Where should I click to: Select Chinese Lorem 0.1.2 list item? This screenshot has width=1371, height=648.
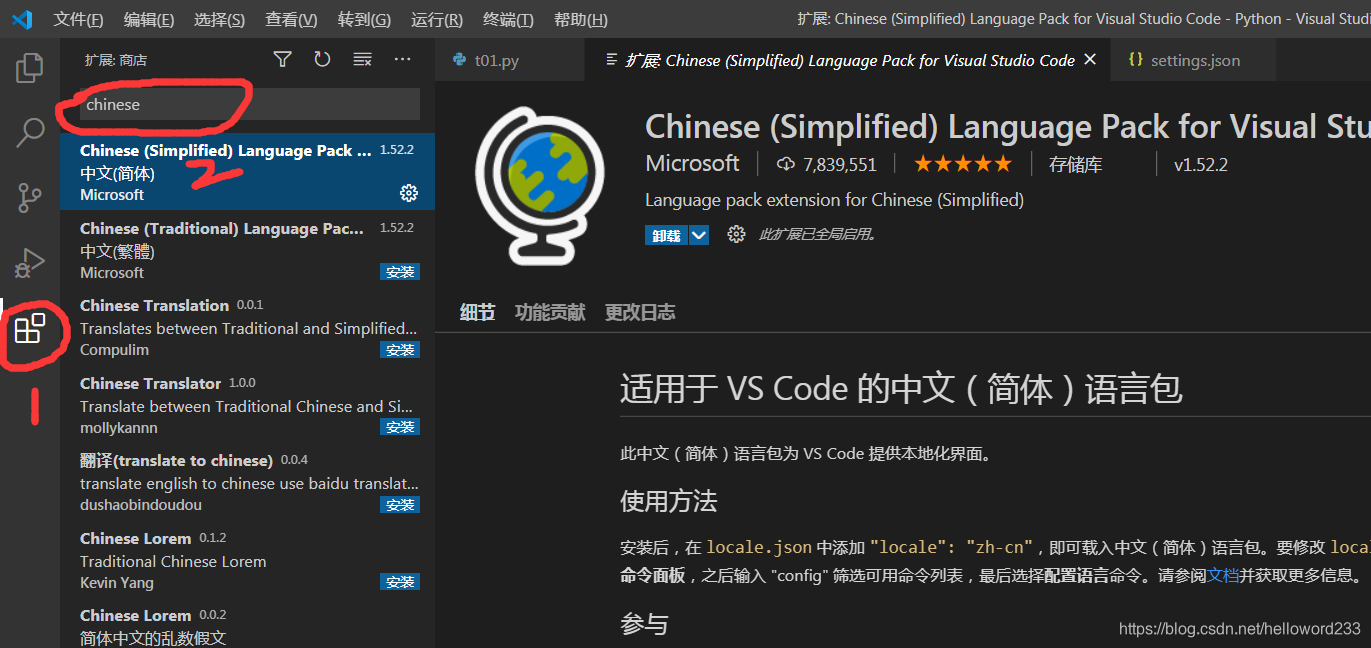click(x=247, y=560)
